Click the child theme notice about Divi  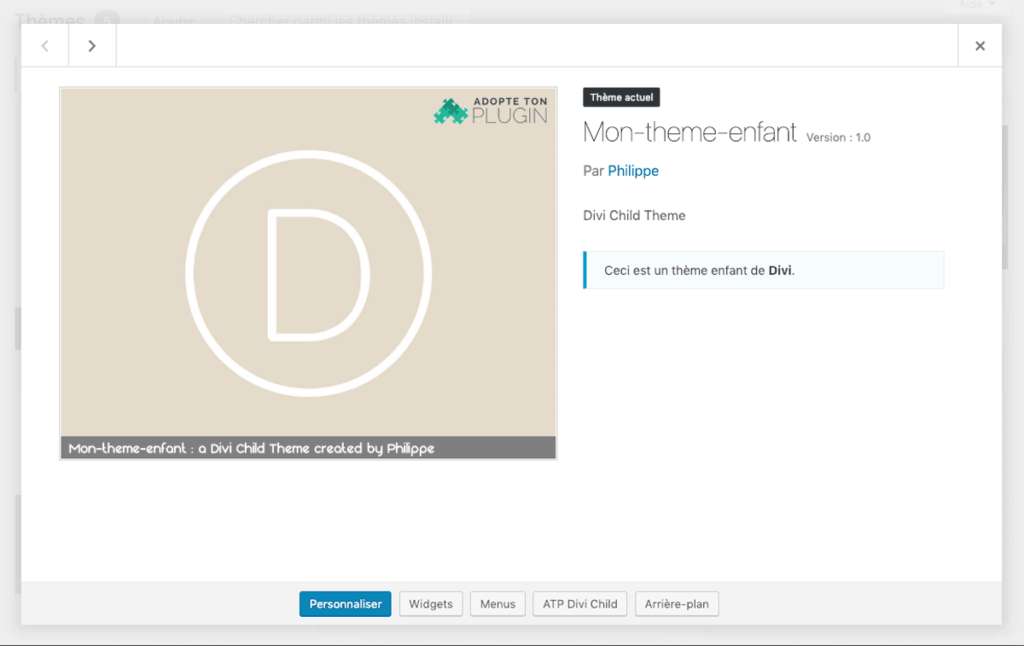763,270
